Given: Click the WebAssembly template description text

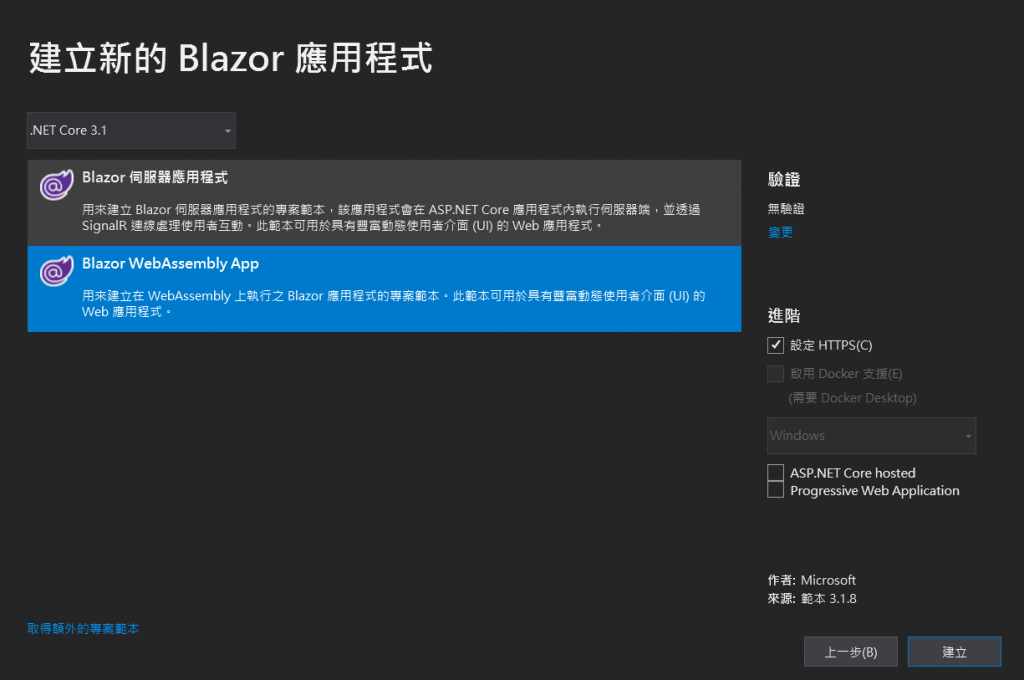Looking at the screenshot, I should pyautogui.click(x=393, y=304).
